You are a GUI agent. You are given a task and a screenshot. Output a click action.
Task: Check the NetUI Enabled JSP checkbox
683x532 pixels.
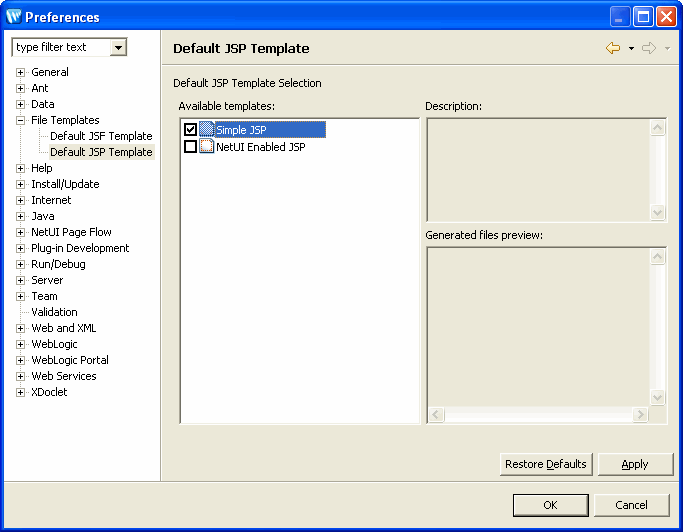coord(190,146)
